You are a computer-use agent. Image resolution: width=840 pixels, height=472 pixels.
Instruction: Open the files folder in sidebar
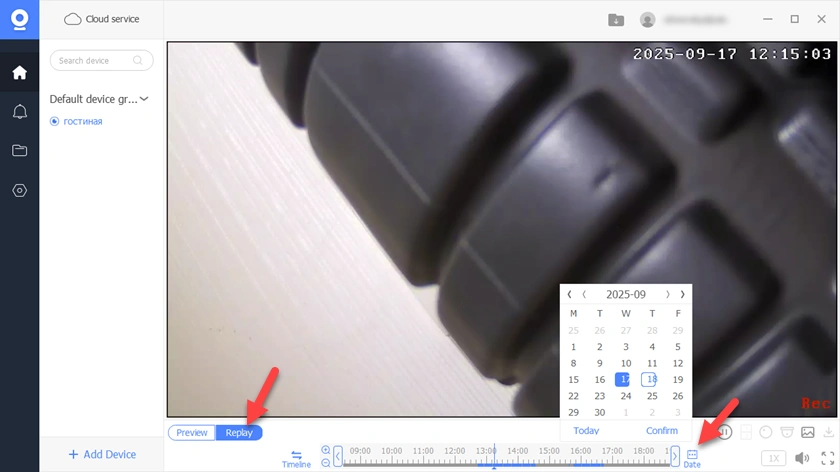coord(19,151)
